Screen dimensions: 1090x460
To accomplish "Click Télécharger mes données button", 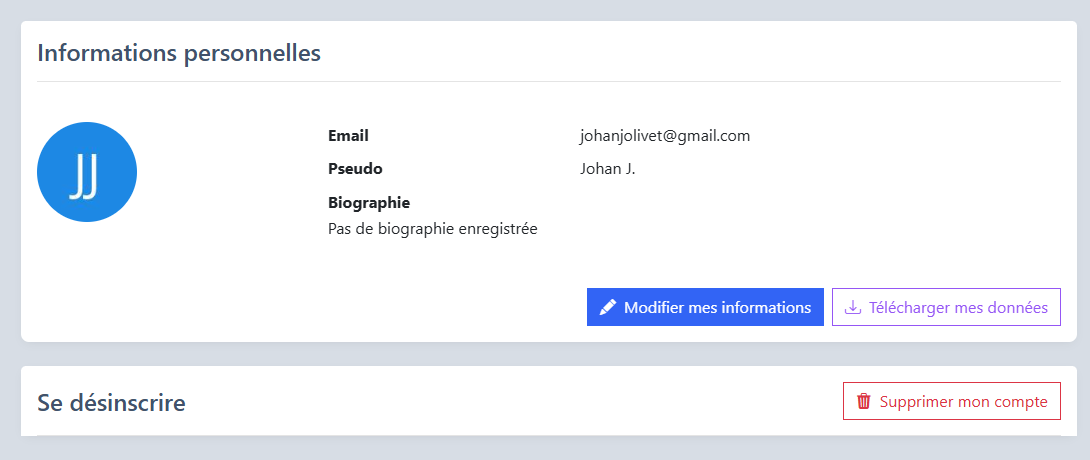I will 946,307.
